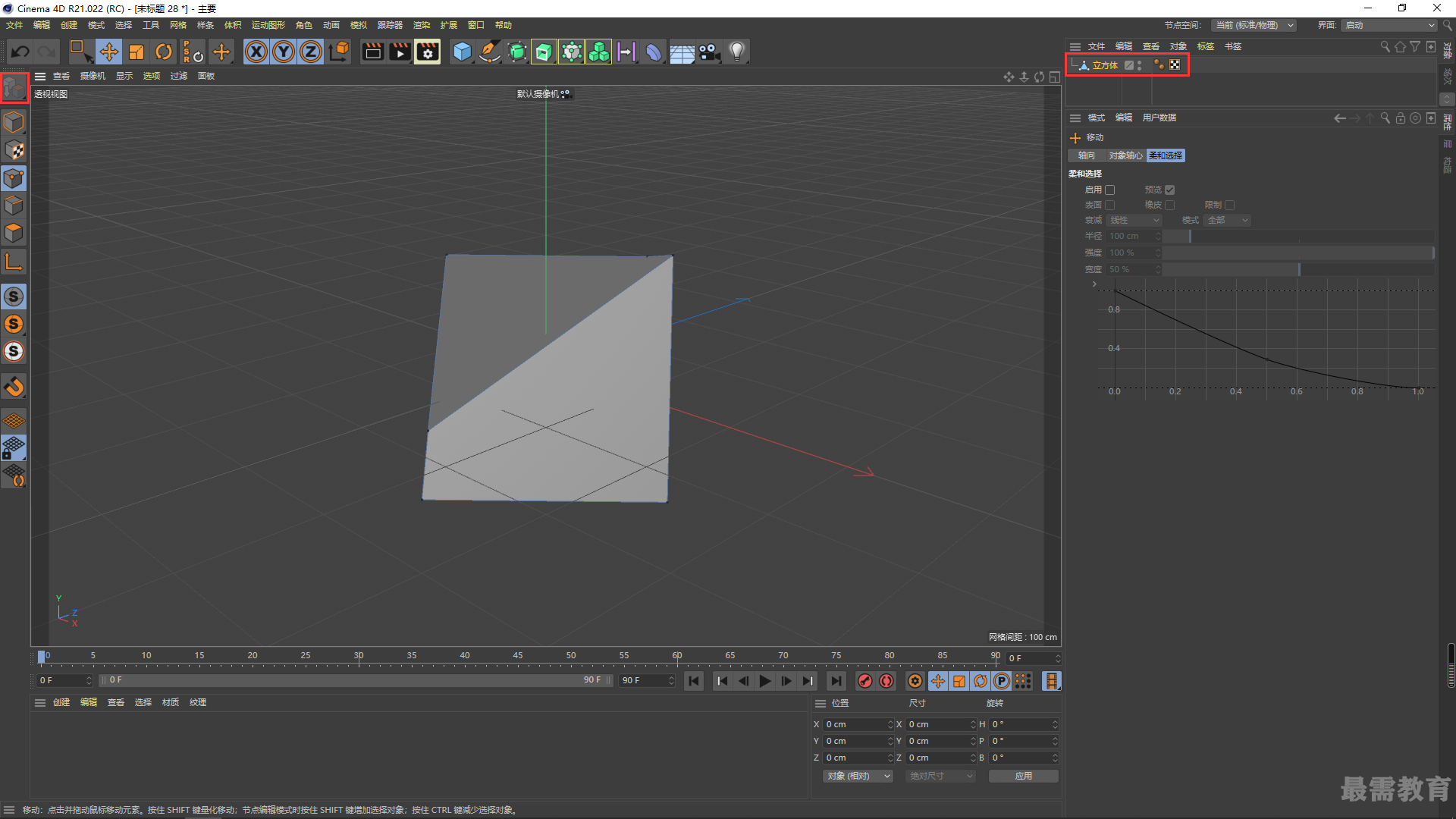This screenshot has height=819, width=1456.
Task: Enable the 启用 soft selection checkbox
Action: (1109, 190)
